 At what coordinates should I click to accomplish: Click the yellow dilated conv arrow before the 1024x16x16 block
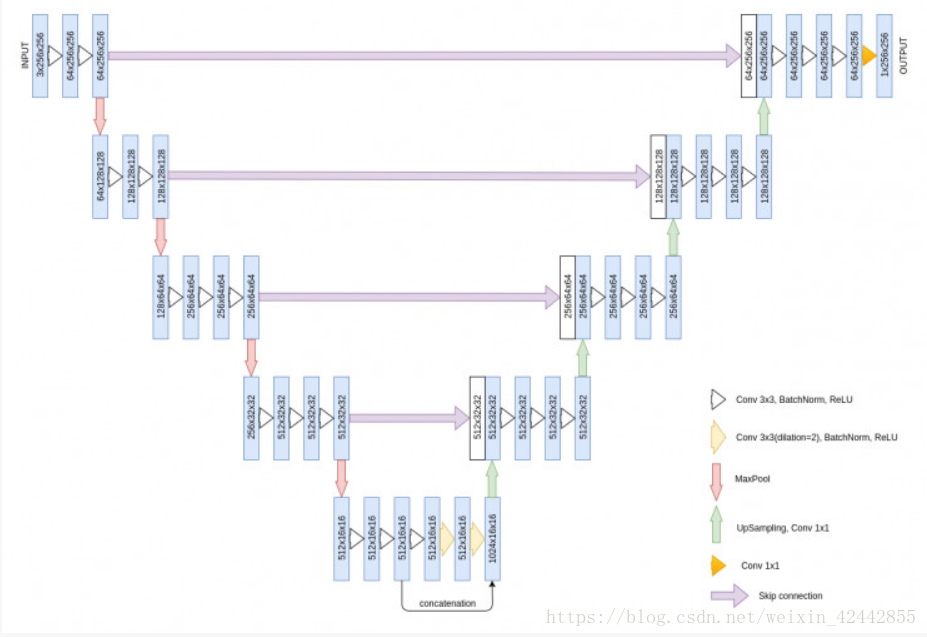coord(478,539)
